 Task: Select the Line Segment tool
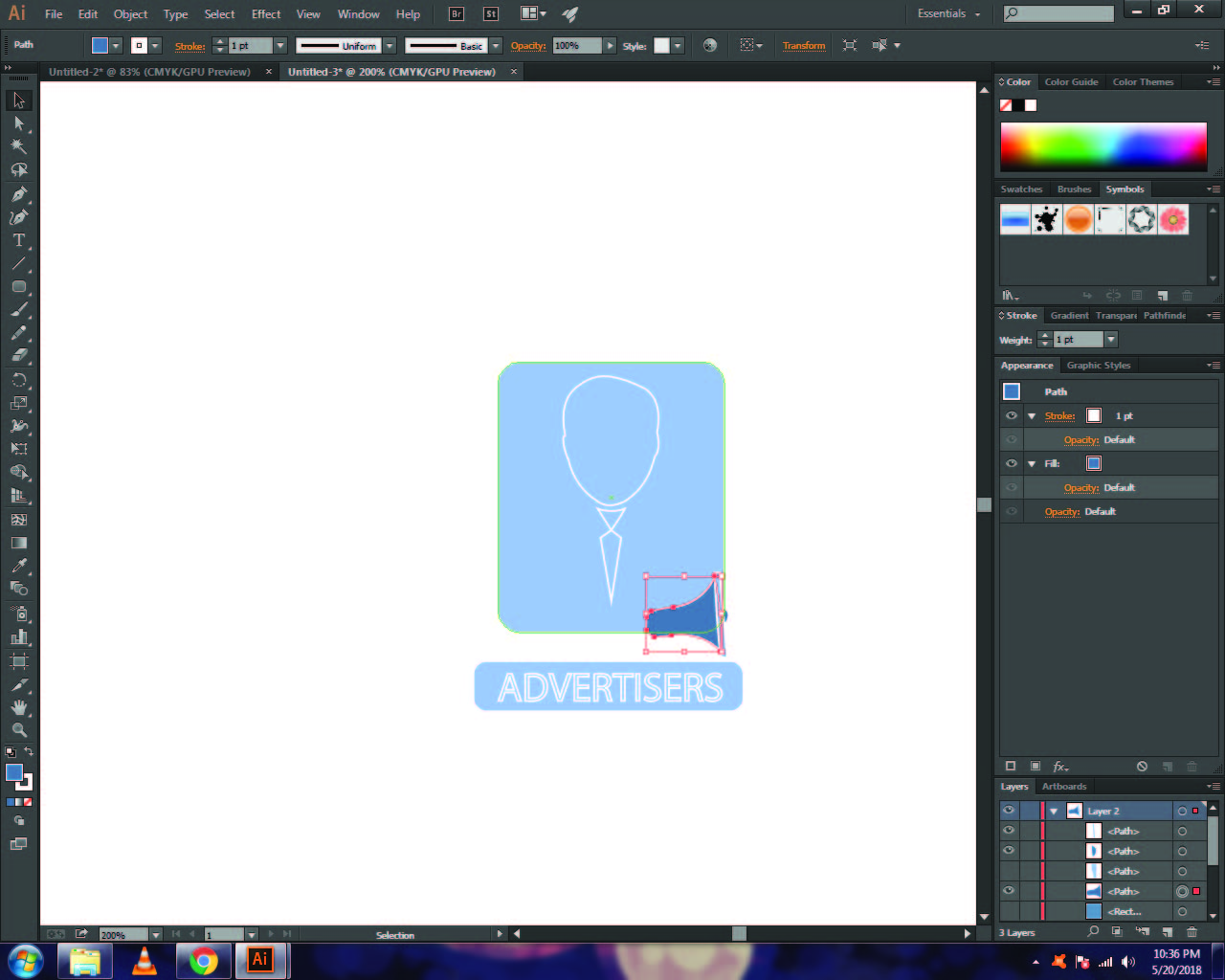(x=18, y=263)
